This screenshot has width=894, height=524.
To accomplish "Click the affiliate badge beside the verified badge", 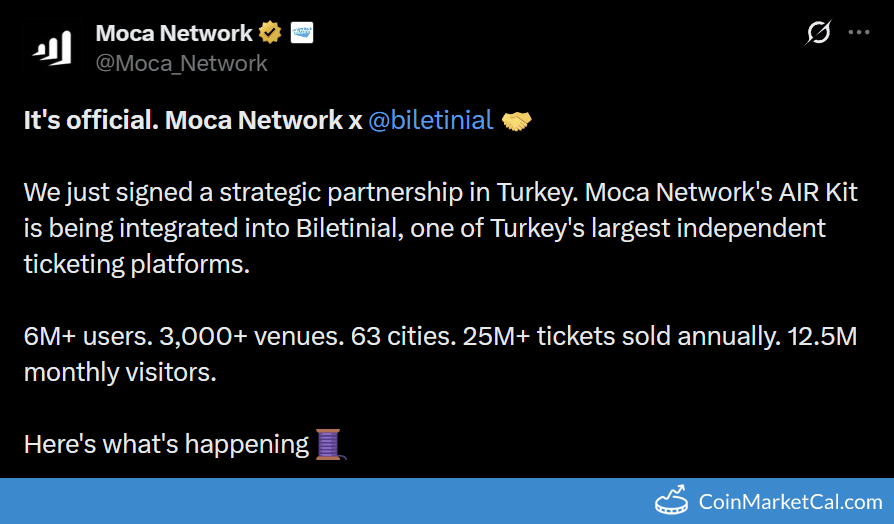I will click(302, 33).
